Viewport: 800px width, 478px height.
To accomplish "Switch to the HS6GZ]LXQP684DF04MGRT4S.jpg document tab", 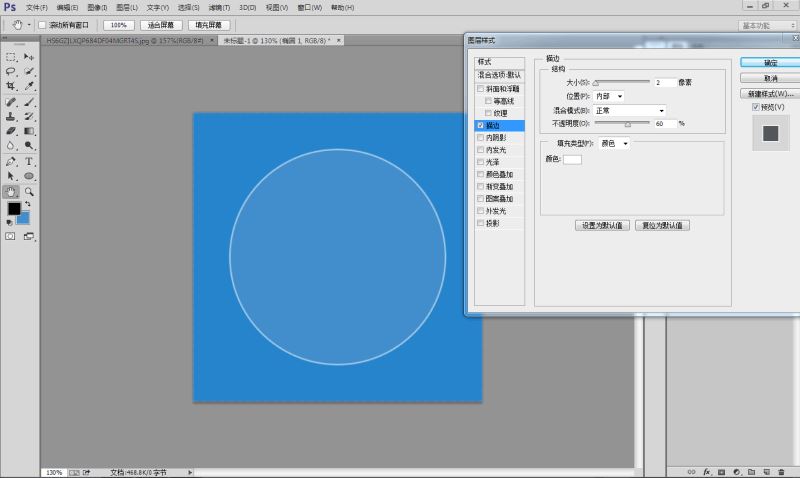I will (124, 41).
